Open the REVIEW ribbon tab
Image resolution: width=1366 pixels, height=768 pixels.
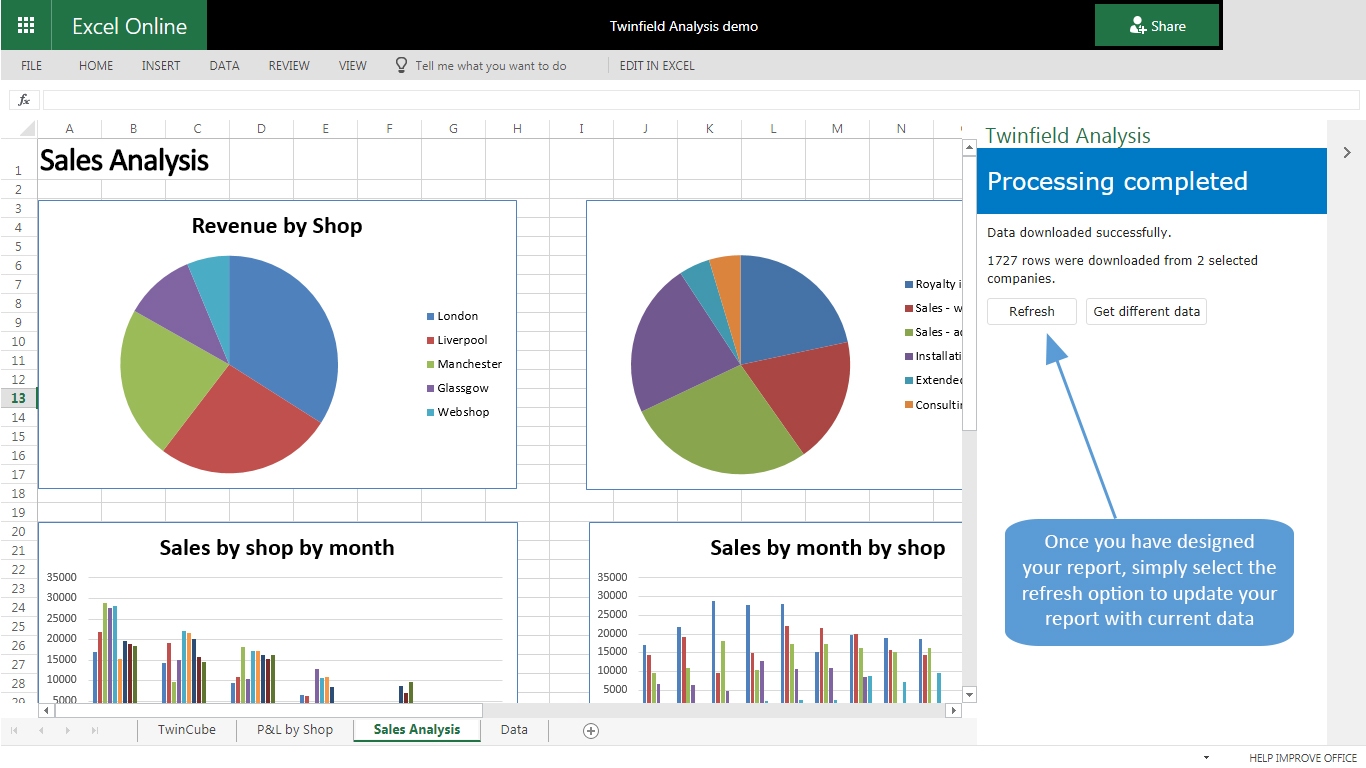pos(289,66)
